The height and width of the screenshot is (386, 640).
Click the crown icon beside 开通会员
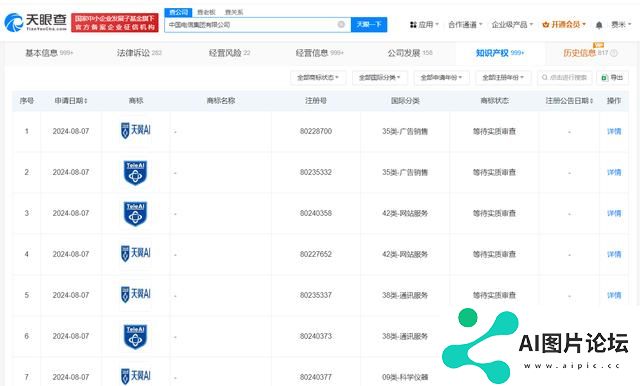[x=545, y=24]
